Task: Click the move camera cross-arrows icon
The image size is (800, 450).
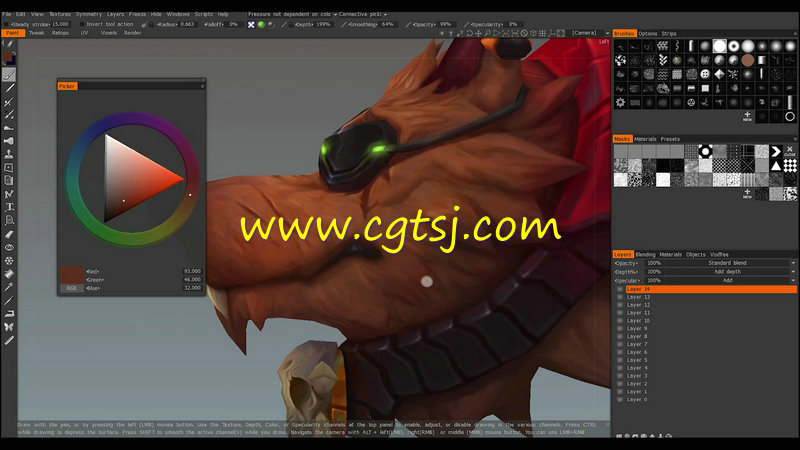Action: click(479, 33)
